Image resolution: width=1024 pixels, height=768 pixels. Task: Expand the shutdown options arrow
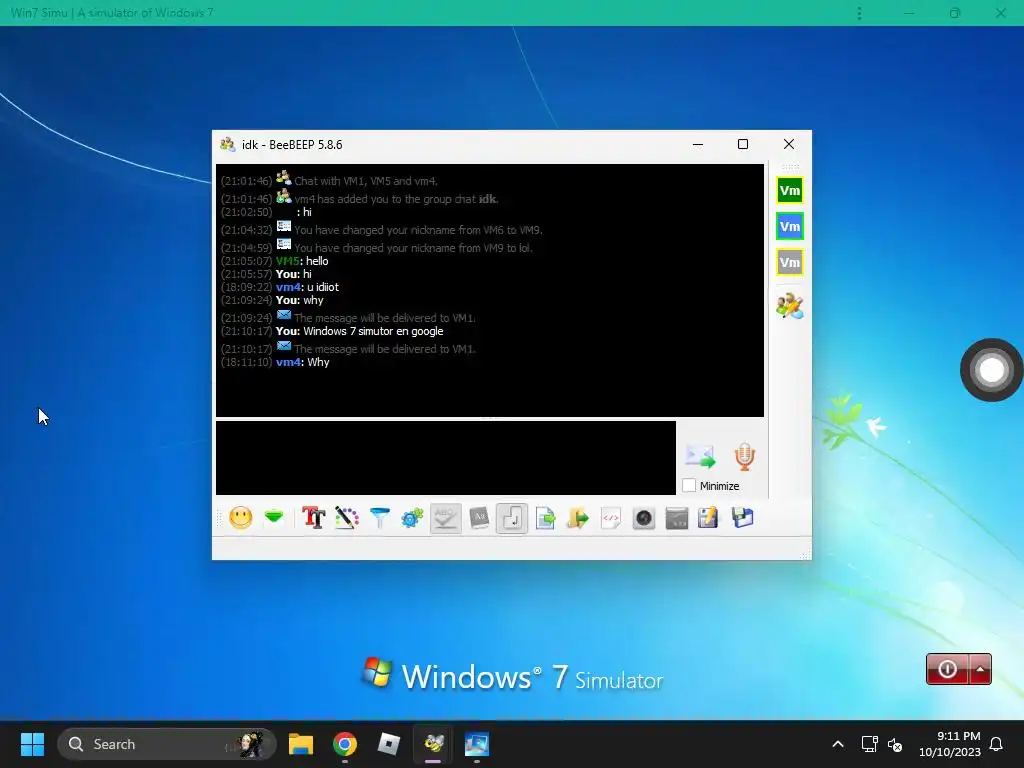pos(980,669)
